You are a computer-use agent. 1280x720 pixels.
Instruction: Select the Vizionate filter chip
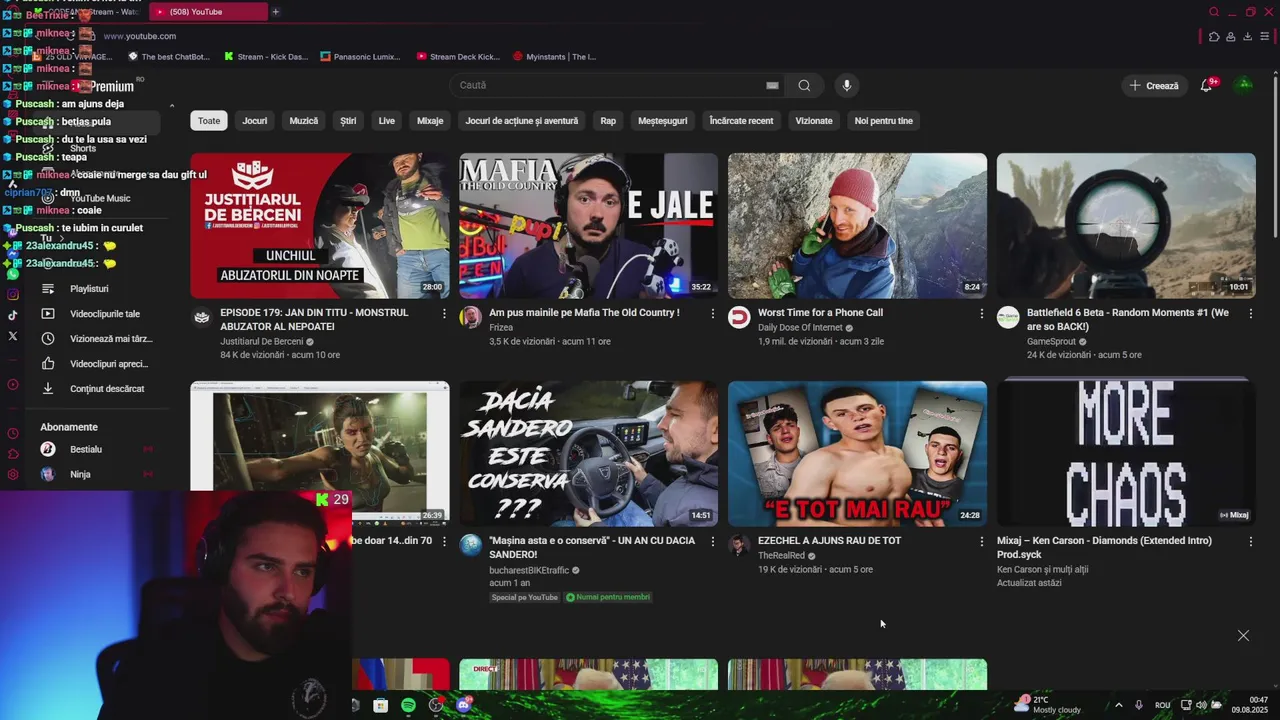tap(814, 121)
